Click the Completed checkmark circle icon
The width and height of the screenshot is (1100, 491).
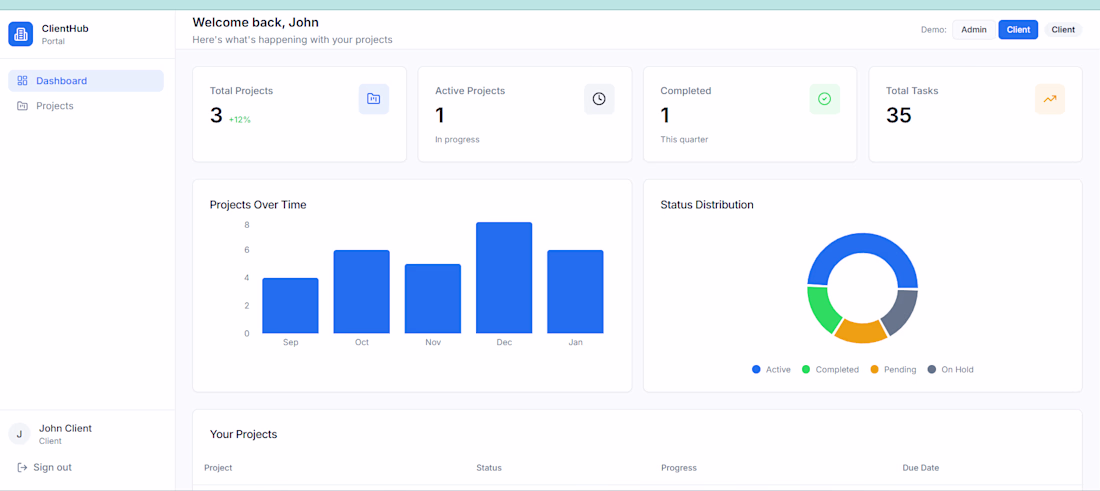point(824,99)
